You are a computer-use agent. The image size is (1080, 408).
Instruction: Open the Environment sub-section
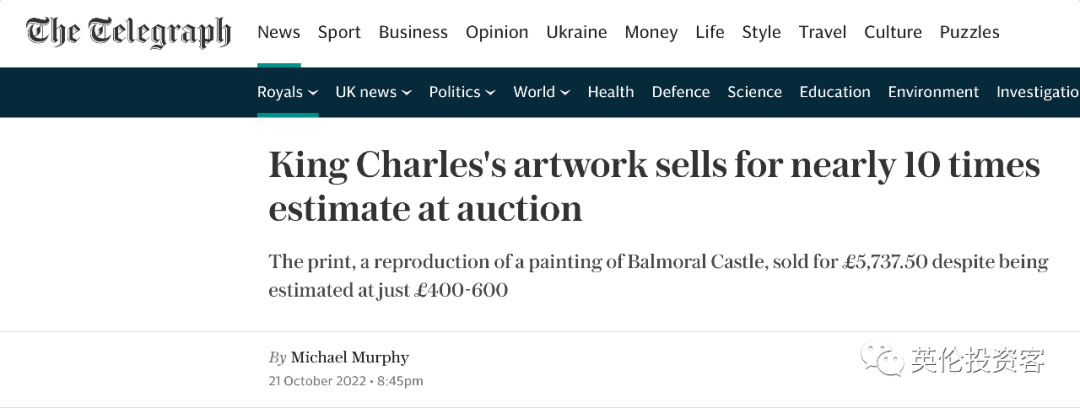tap(933, 92)
